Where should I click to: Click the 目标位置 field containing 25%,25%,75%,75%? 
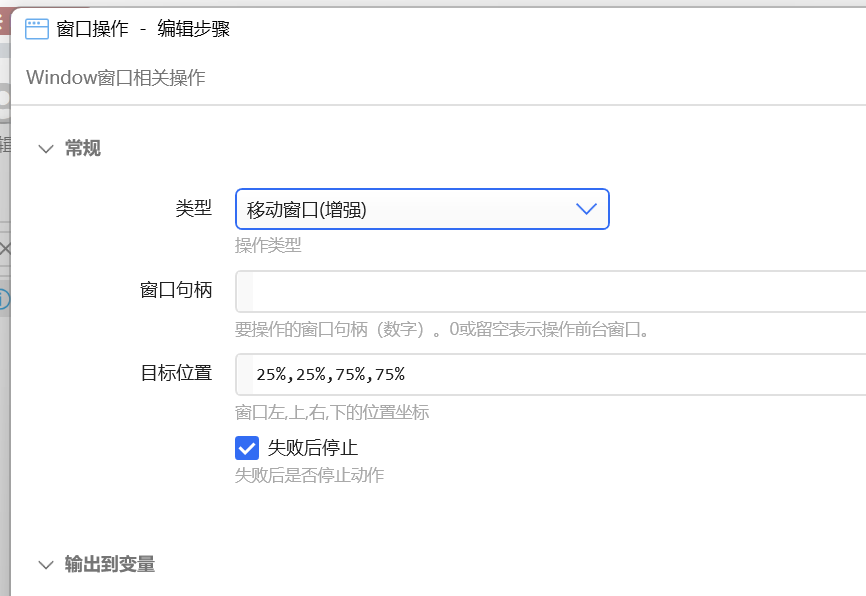click(551, 375)
